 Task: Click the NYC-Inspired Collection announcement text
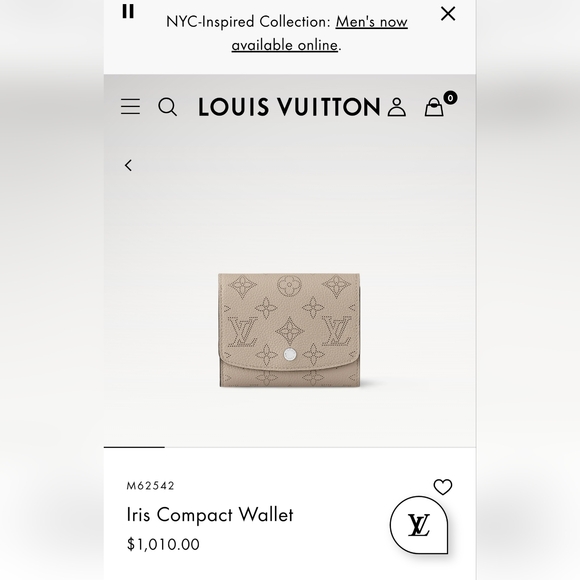248,22
